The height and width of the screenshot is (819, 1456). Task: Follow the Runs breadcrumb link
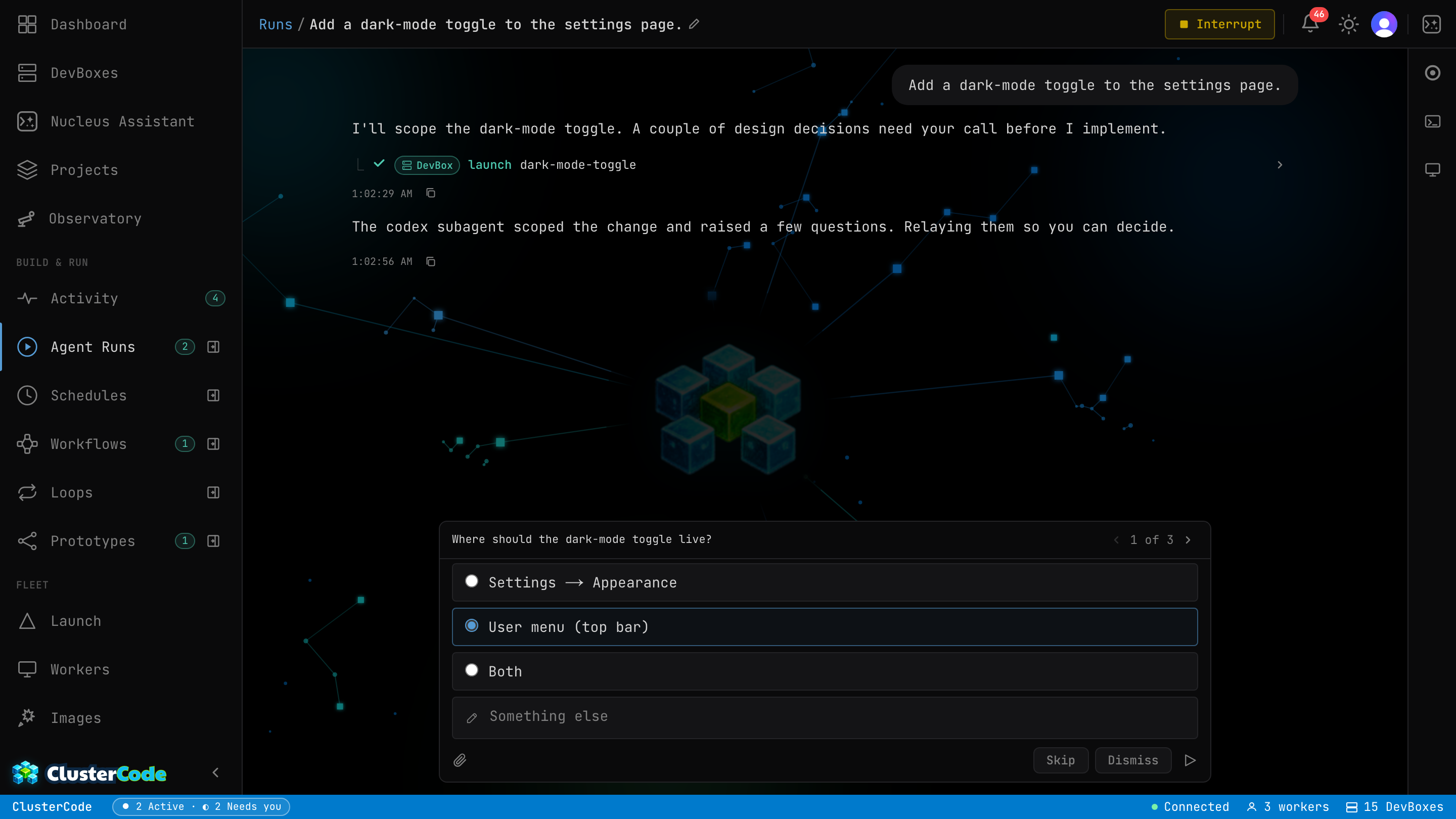[x=275, y=24]
